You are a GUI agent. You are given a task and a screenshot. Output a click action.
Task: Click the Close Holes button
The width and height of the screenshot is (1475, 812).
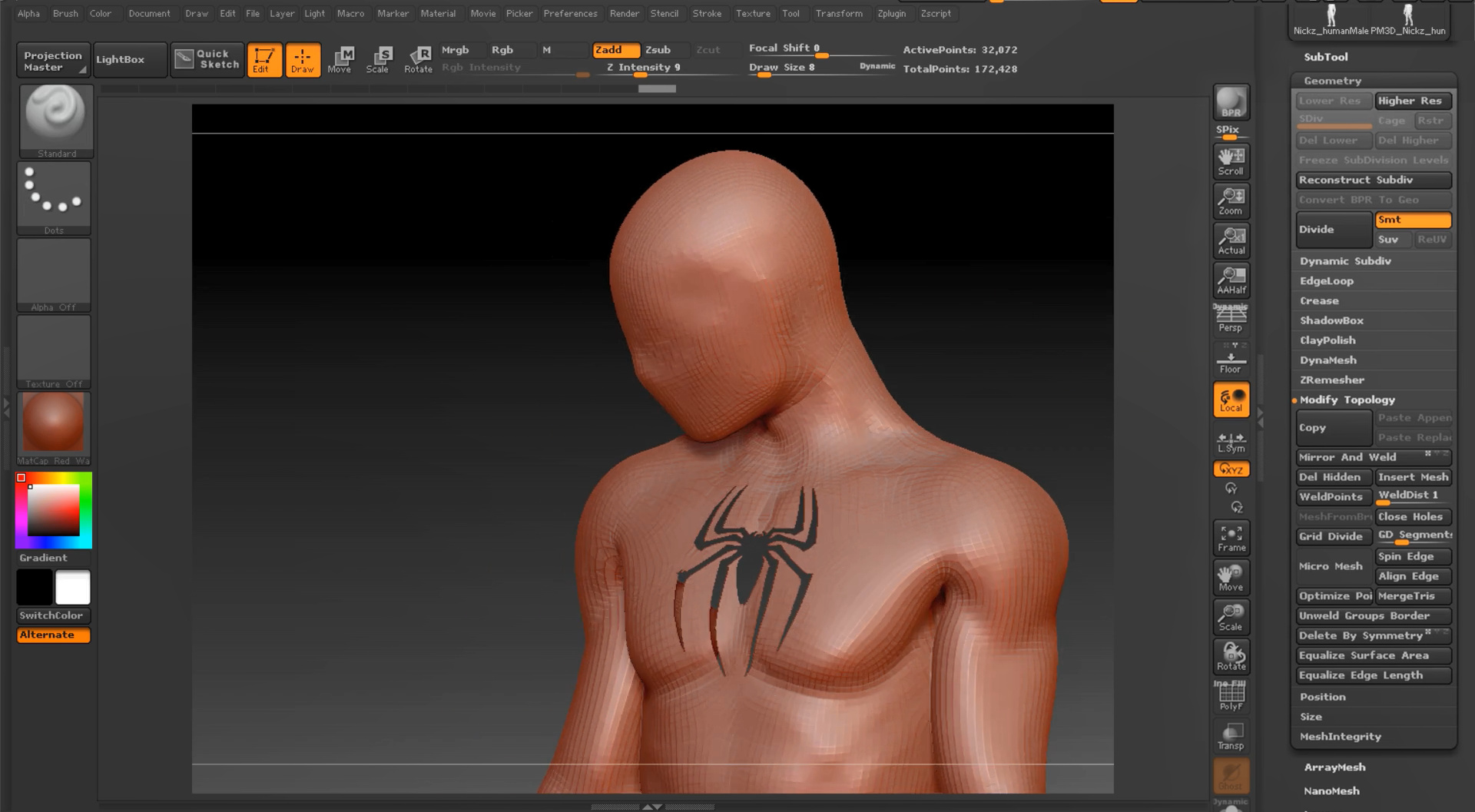[1413, 517]
